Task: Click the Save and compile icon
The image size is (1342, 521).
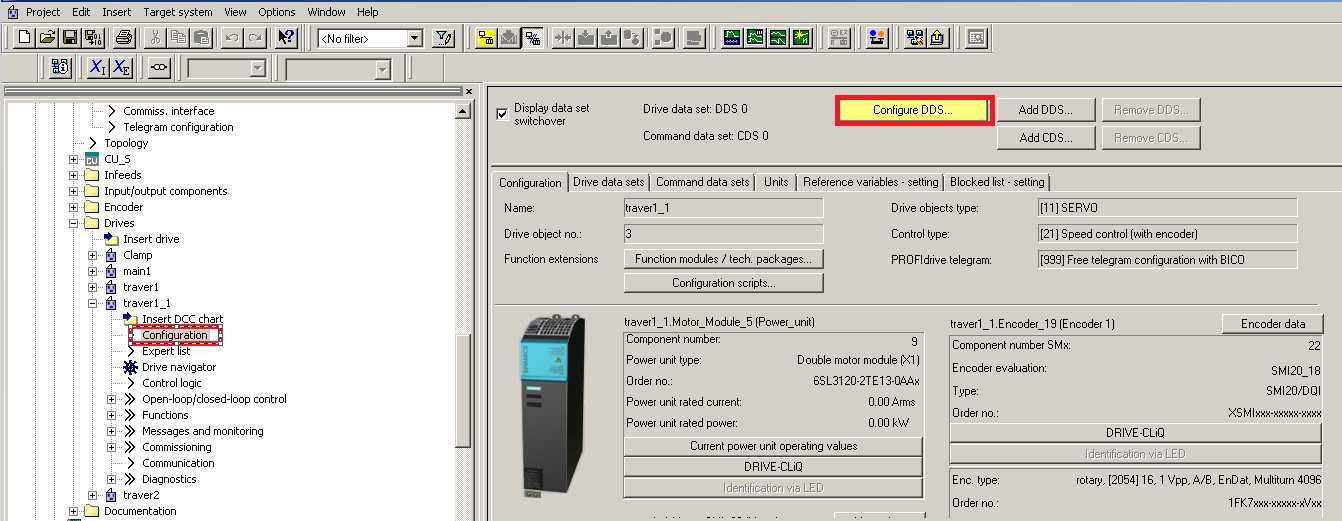Action: (x=93, y=38)
